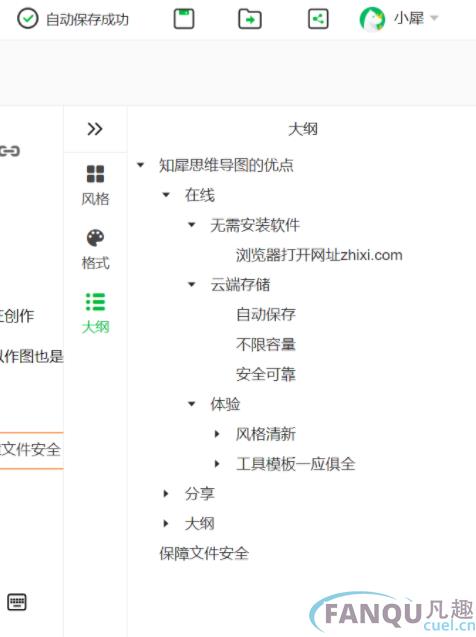Click the link chain icon at left edge

pyautogui.click(x=10, y=151)
